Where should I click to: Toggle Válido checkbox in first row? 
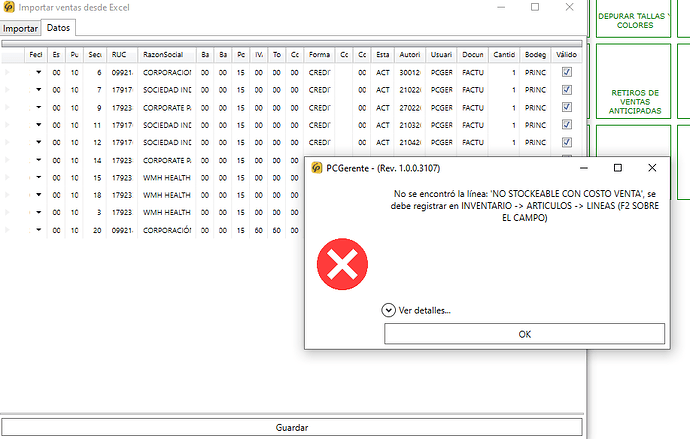pos(567,73)
